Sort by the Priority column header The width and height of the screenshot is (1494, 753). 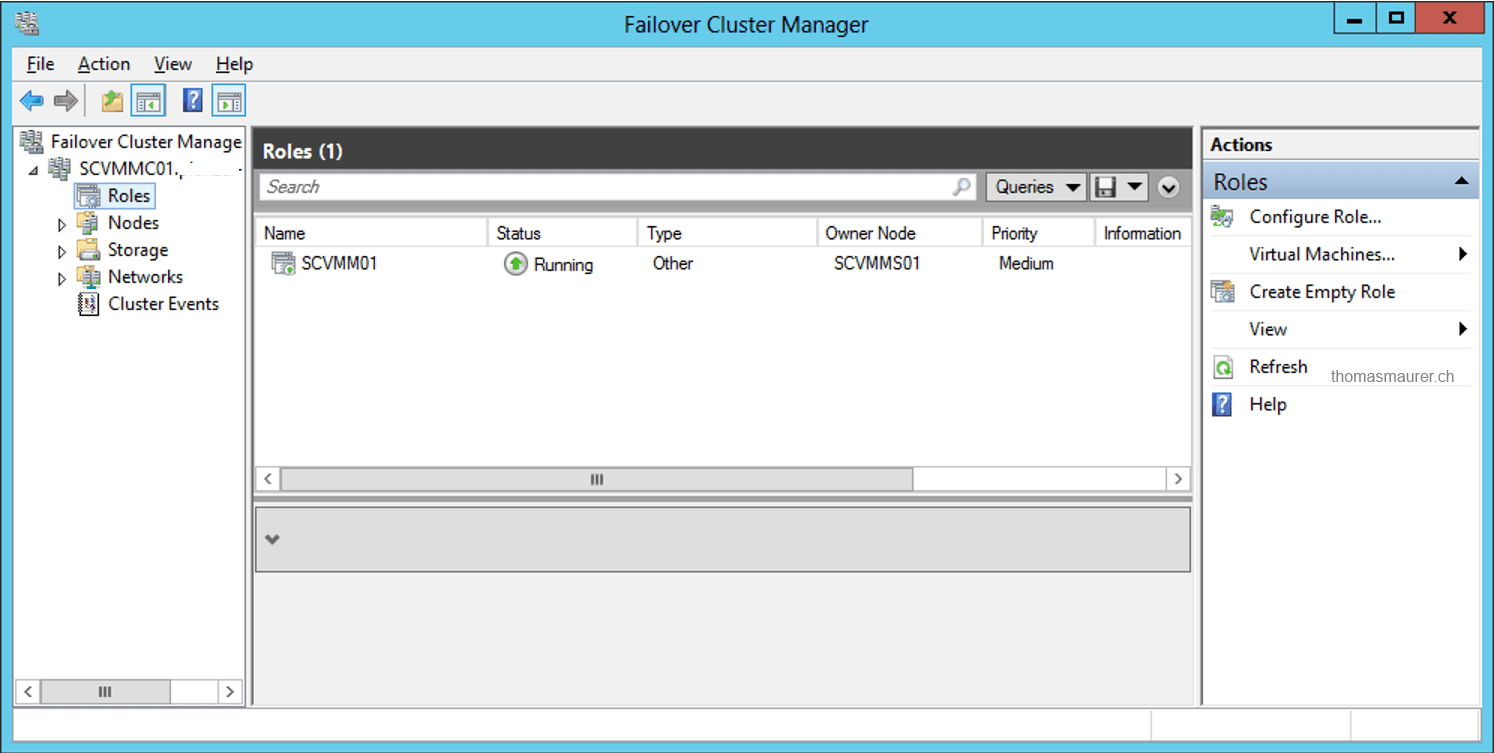pos(1039,233)
